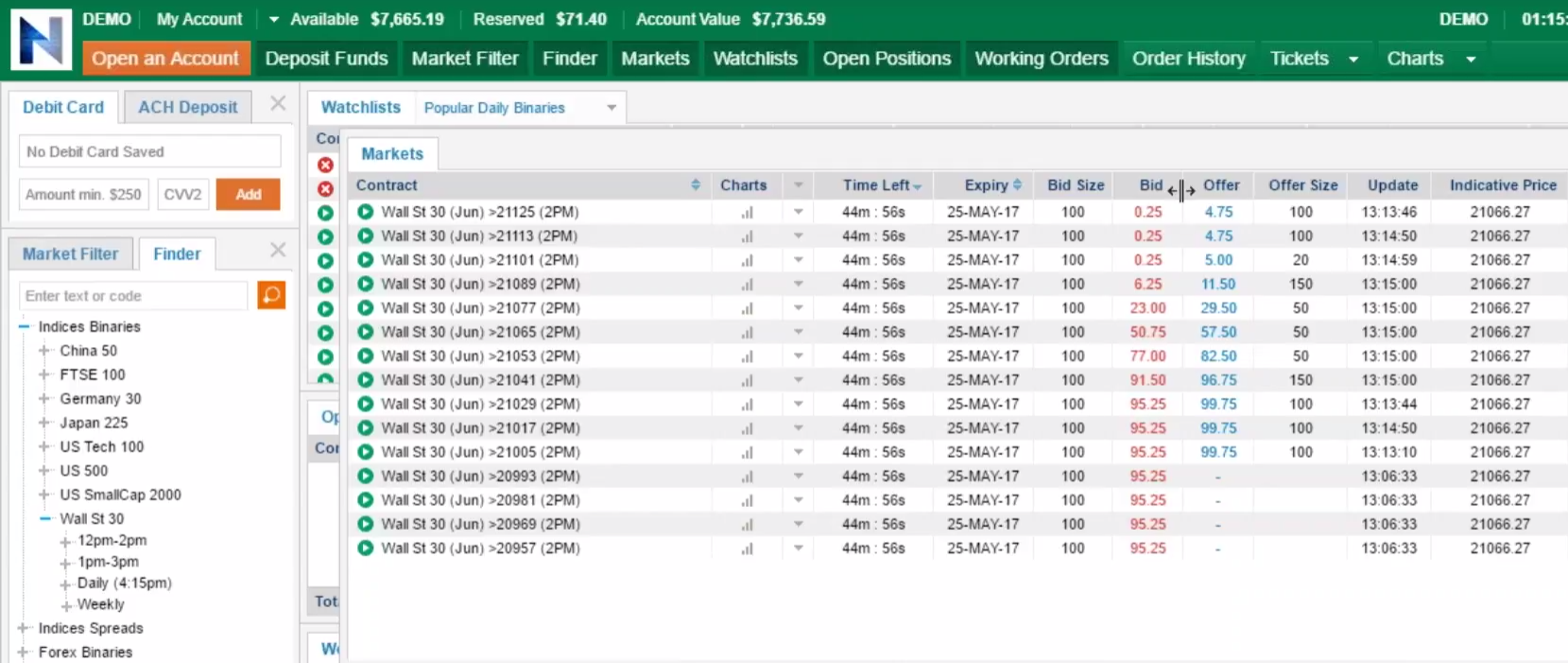Open trade ticket for Wall St 30 >21077
The image size is (1568, 663).
pos(365,307)
